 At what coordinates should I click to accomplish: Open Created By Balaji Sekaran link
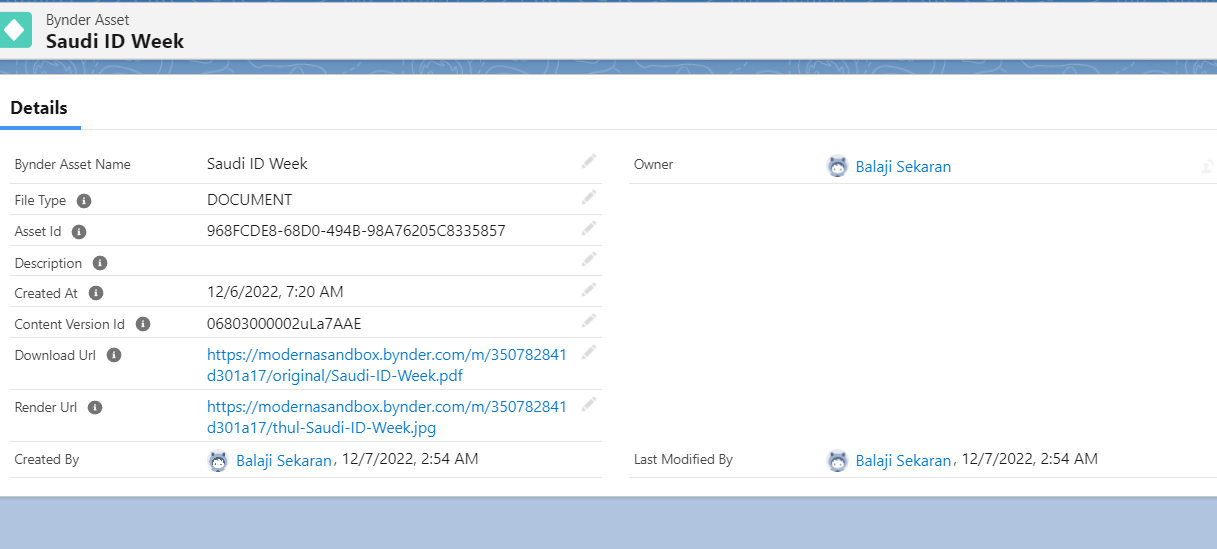[284, 461]
